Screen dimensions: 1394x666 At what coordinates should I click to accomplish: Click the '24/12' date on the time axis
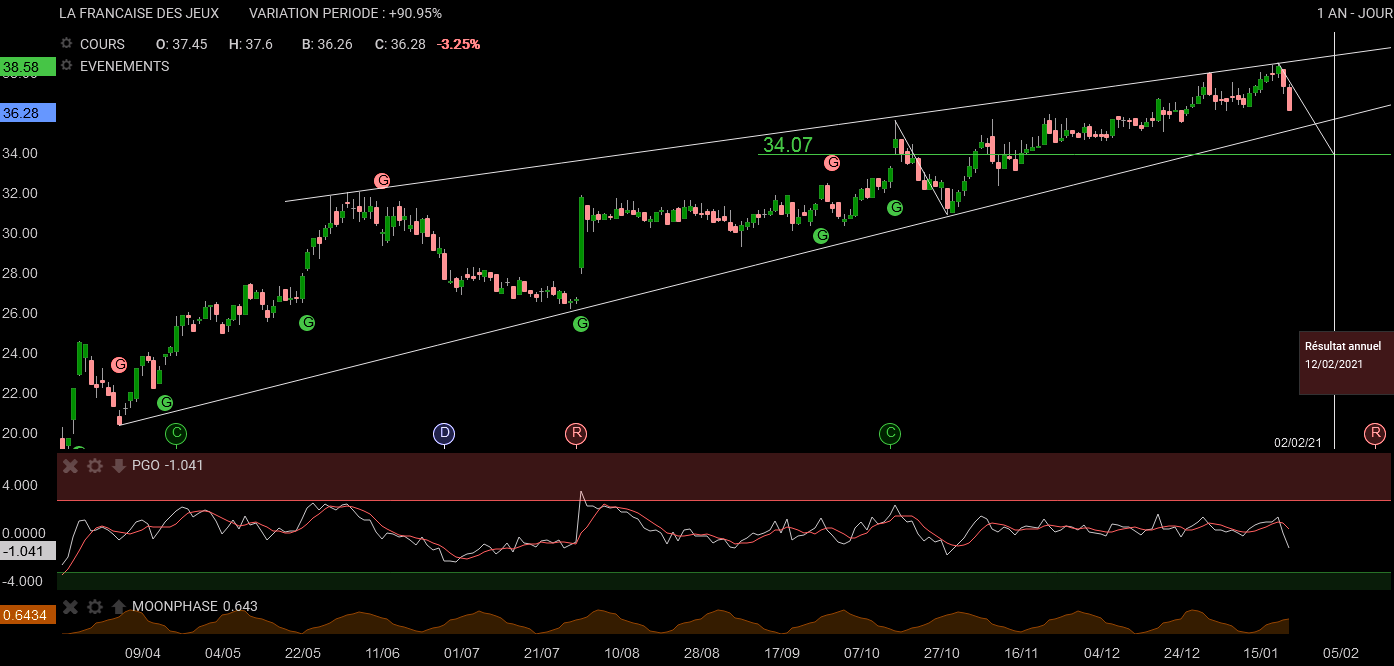pos(1182,653)
